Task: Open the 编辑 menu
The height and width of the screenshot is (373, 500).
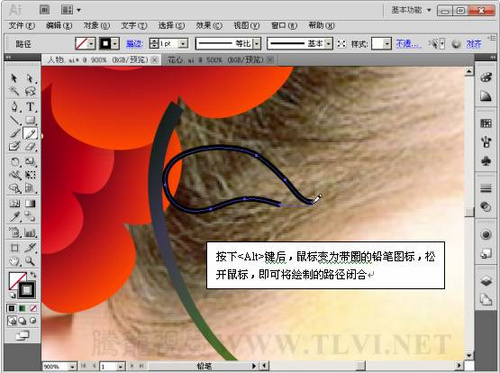Action: pos(59,26)
